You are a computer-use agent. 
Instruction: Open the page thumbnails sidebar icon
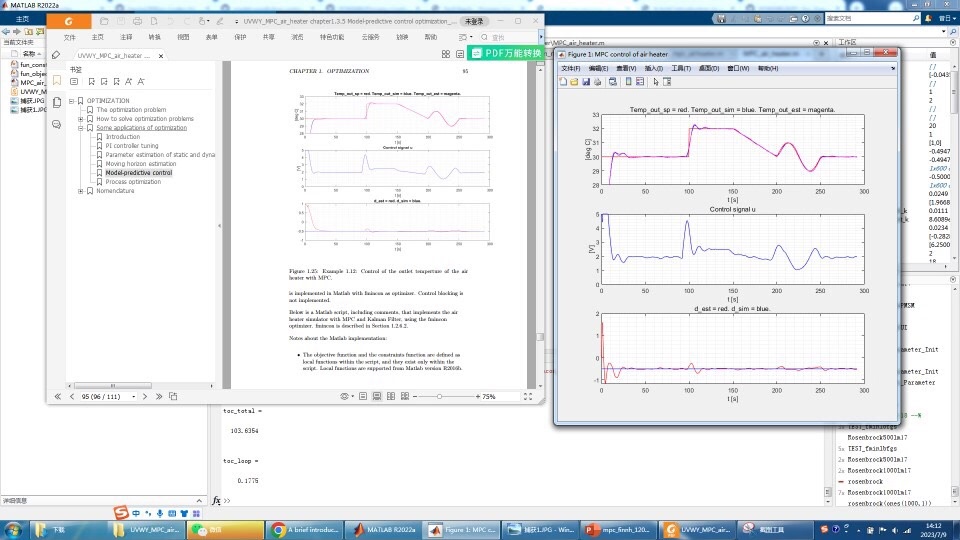[x=57, y=102]
